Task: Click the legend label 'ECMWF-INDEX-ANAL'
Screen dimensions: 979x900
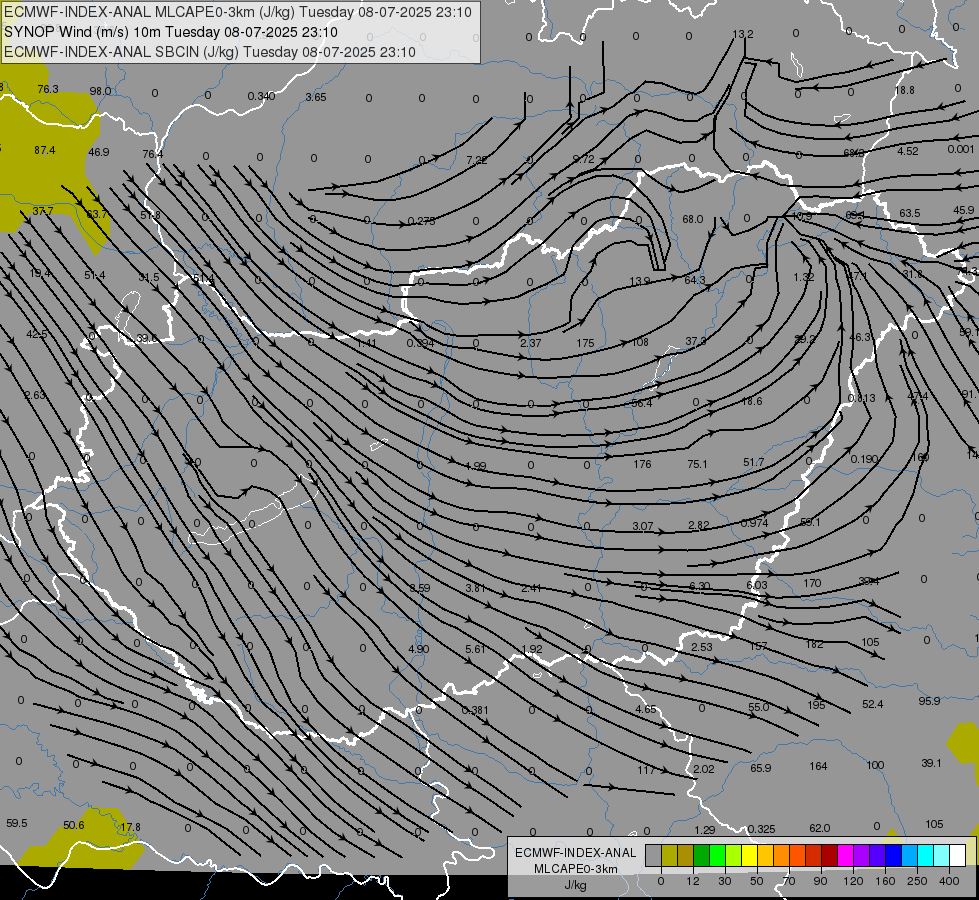Action: click(576, 853)
